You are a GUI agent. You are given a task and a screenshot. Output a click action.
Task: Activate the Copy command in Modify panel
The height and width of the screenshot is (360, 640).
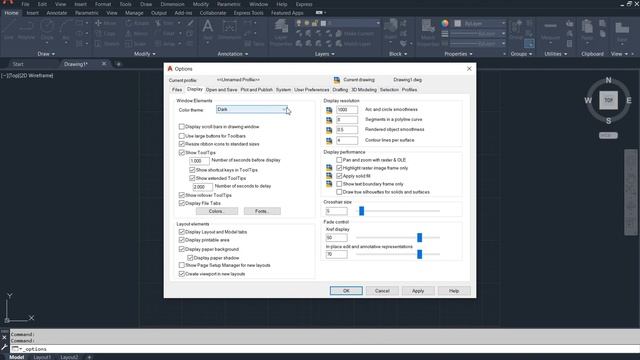[106, 33]
